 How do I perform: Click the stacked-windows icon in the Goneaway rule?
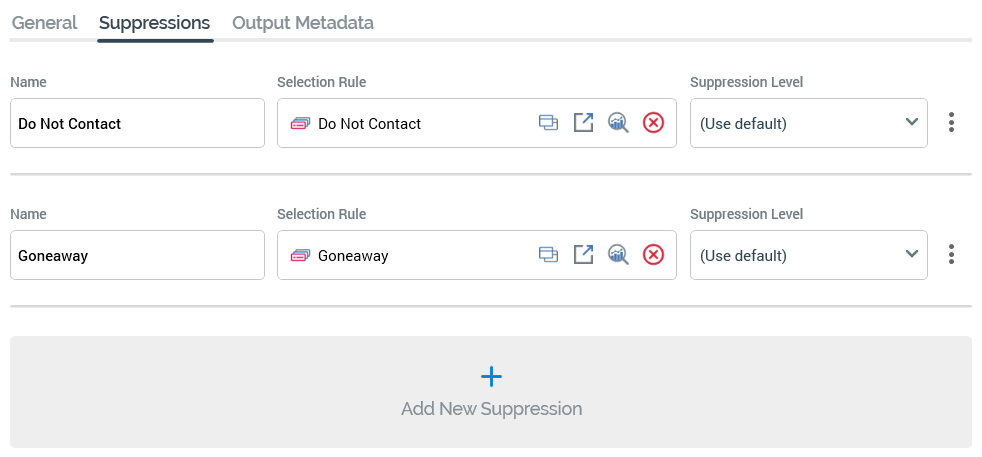pos(548,255)
